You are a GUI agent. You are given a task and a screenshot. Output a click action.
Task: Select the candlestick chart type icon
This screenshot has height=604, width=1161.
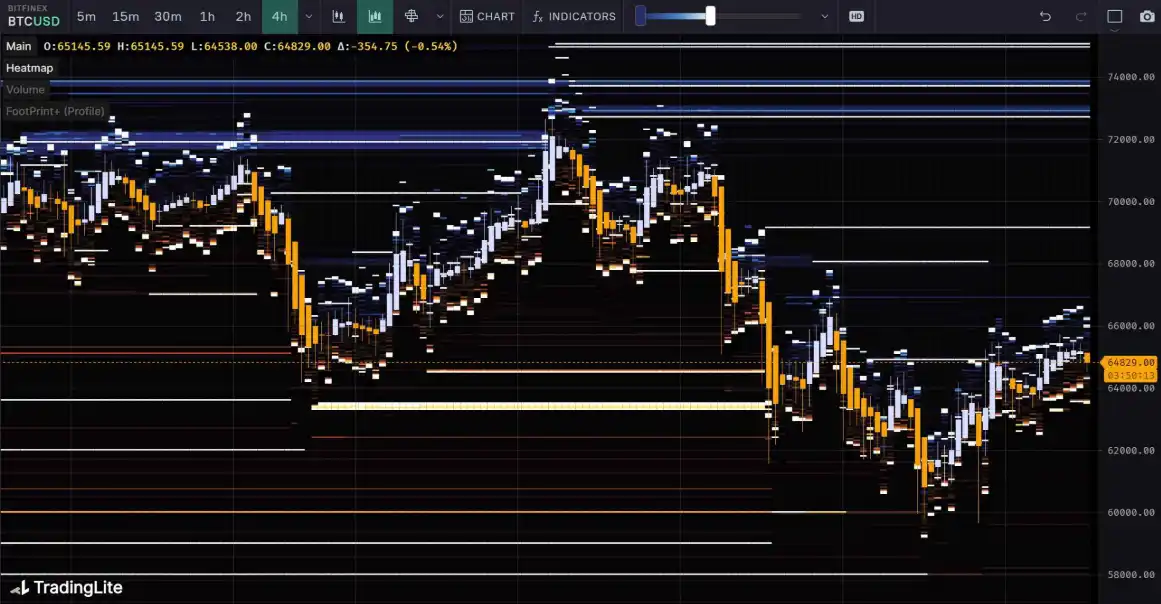(338, 16)
